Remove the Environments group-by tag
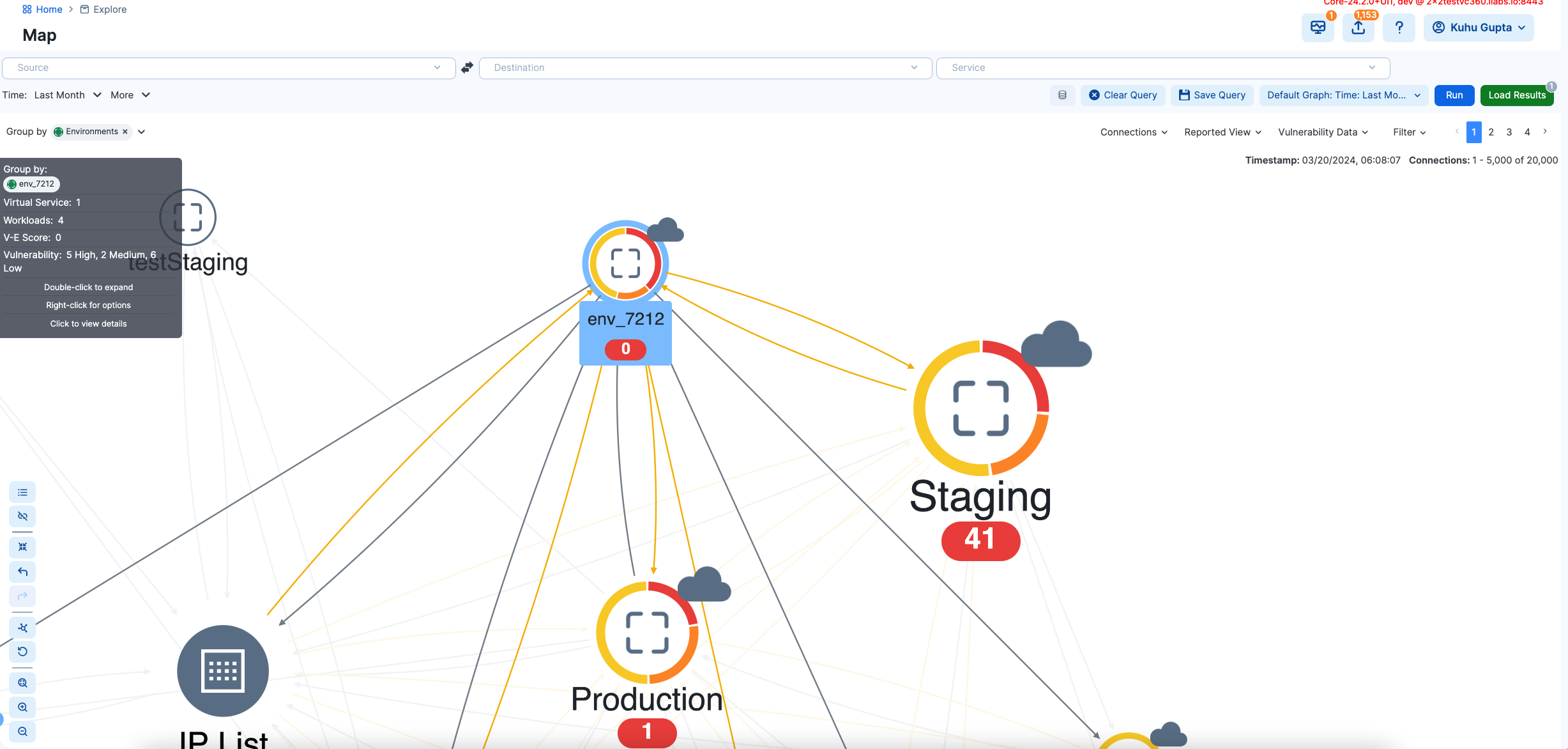 [125, 132]
